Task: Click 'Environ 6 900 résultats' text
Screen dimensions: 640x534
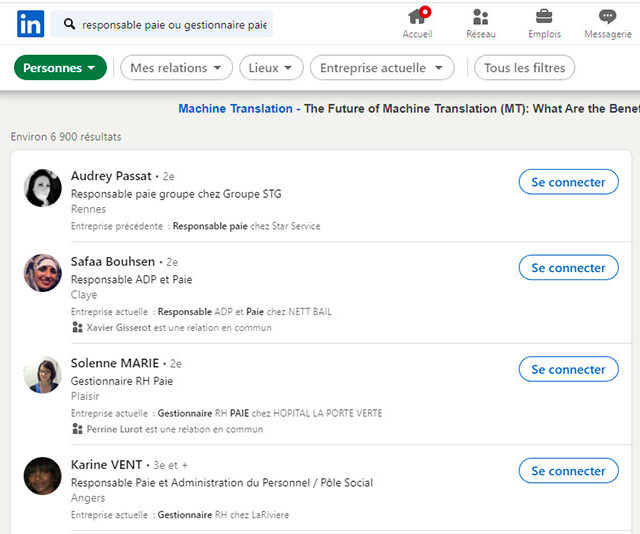Action: coord(66,137)
